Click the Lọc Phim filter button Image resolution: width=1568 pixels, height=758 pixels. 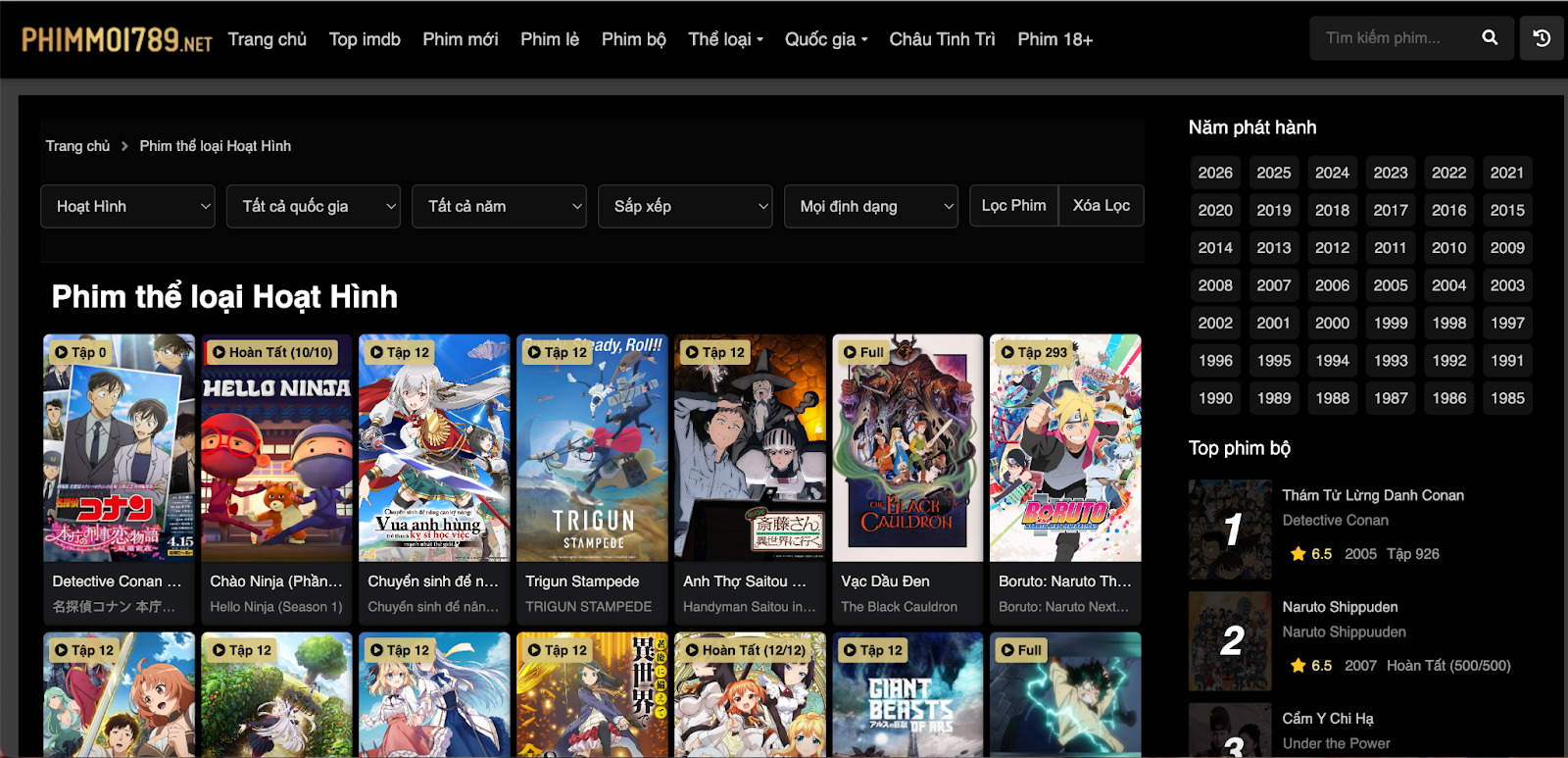pyautogui.click(x=1014, y=206)
